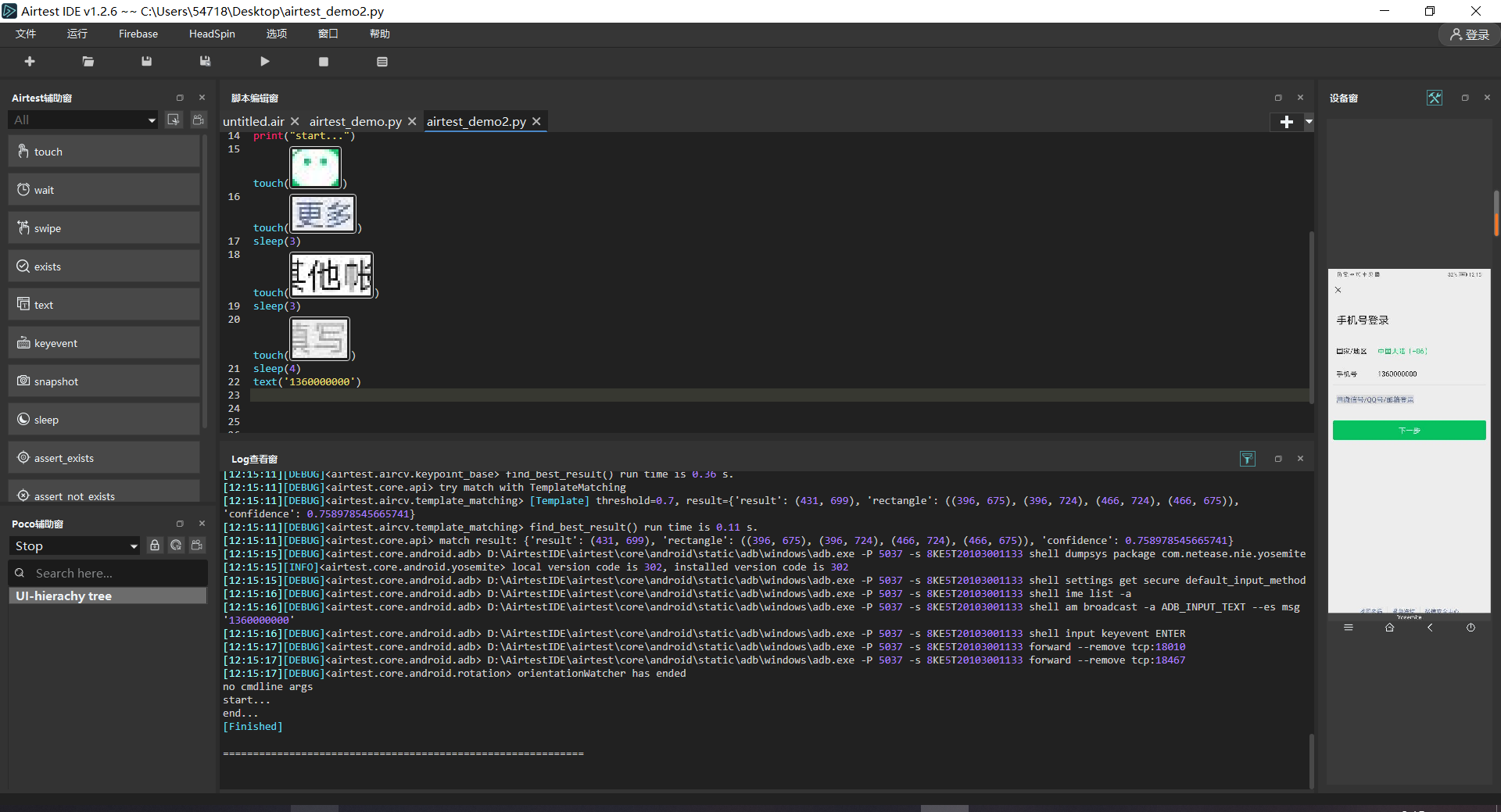Insert an exists command

click(x=104, y=266)
